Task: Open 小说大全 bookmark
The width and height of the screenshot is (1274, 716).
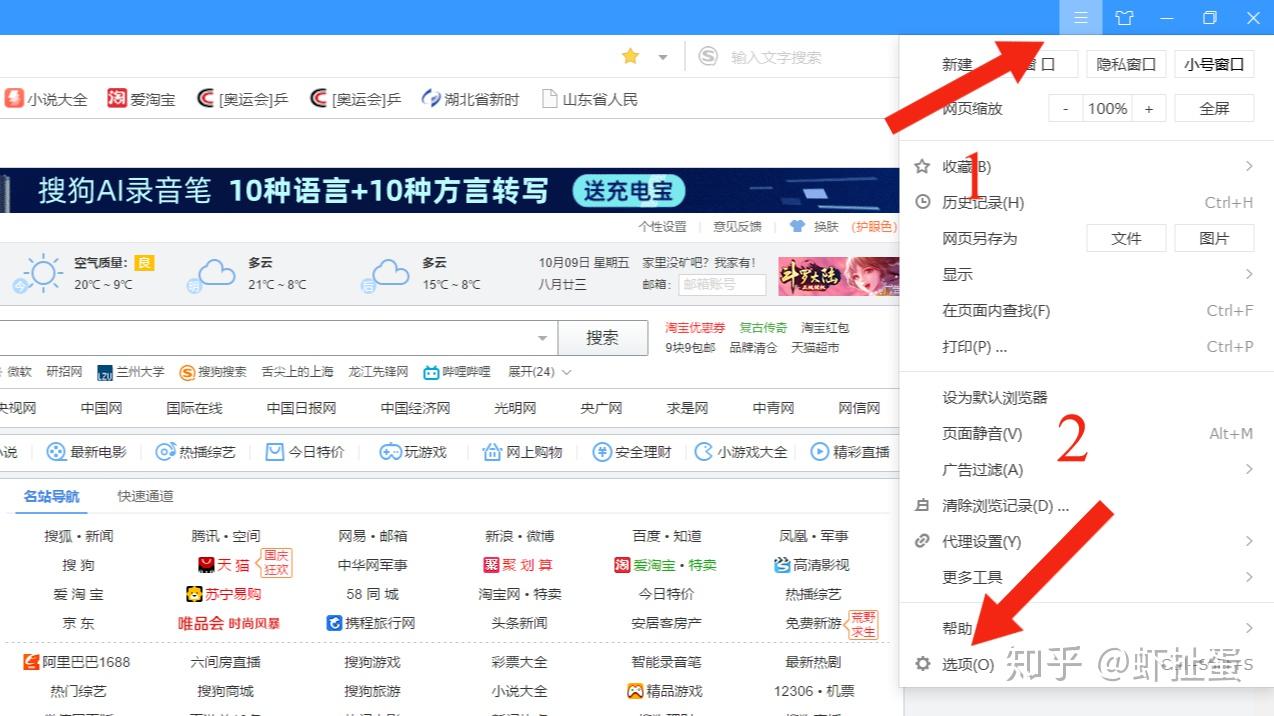Action: pyautogui.click(x=46, y=99)
